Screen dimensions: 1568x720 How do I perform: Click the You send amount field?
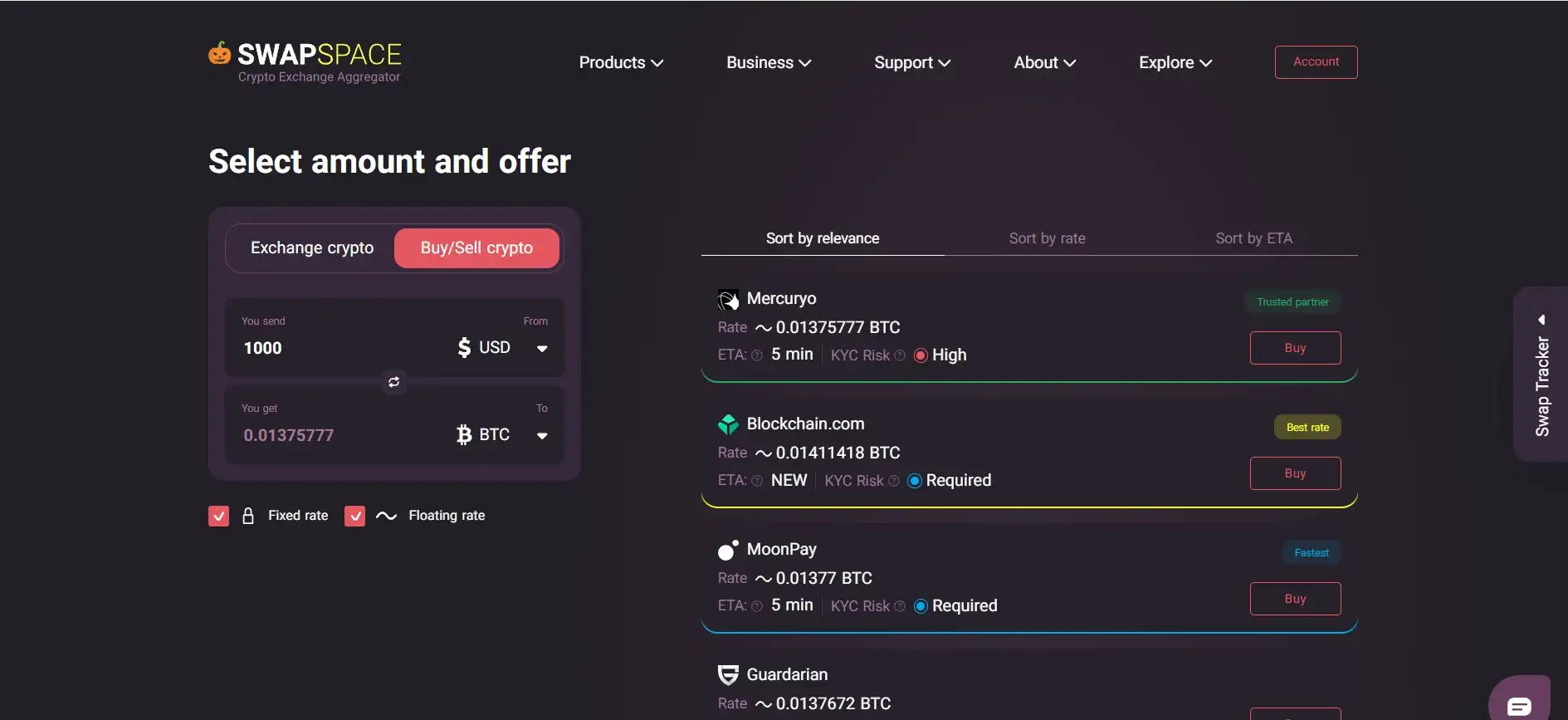(332, 348)
